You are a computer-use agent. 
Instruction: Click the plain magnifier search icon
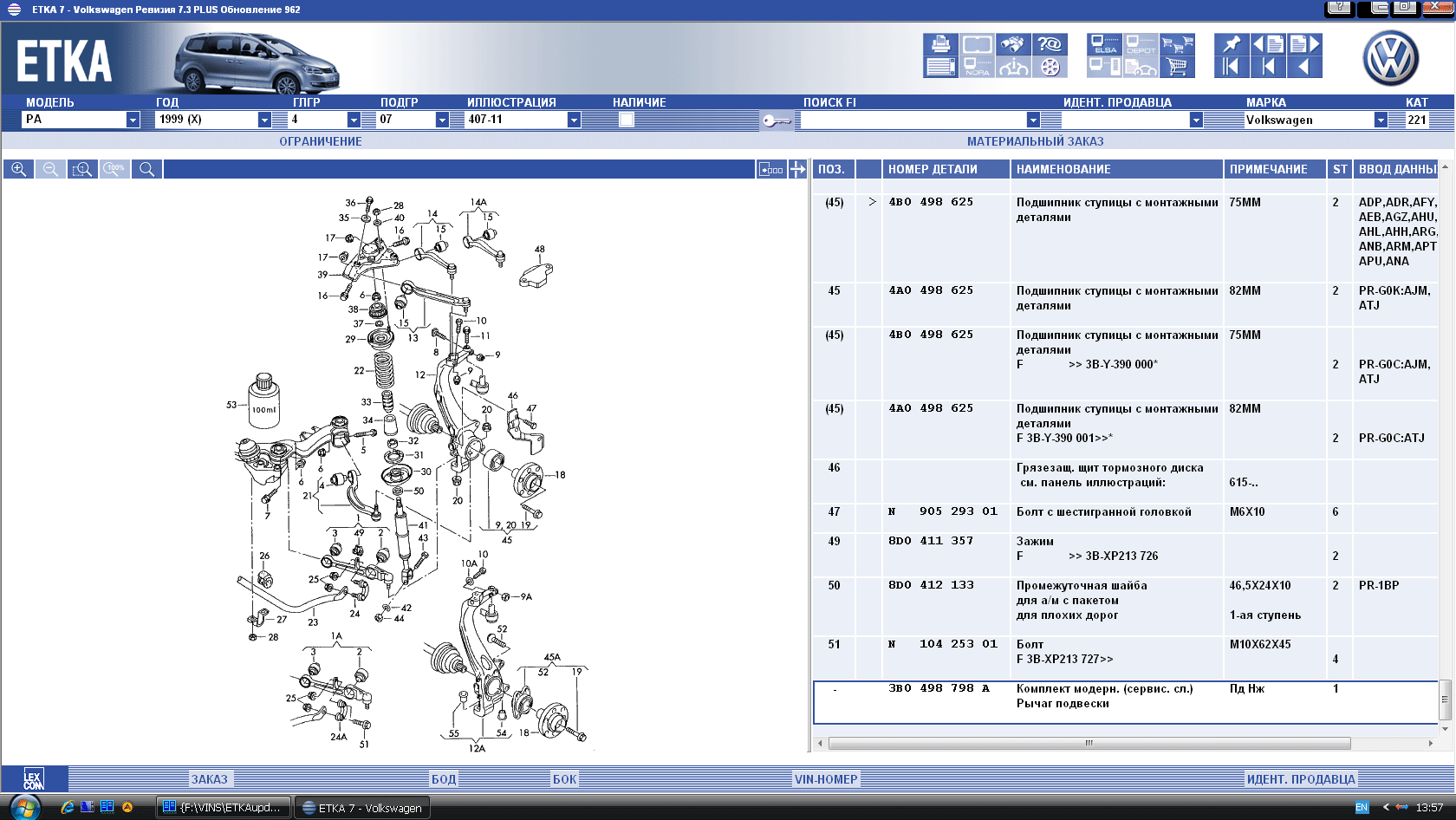coord(146,169)
